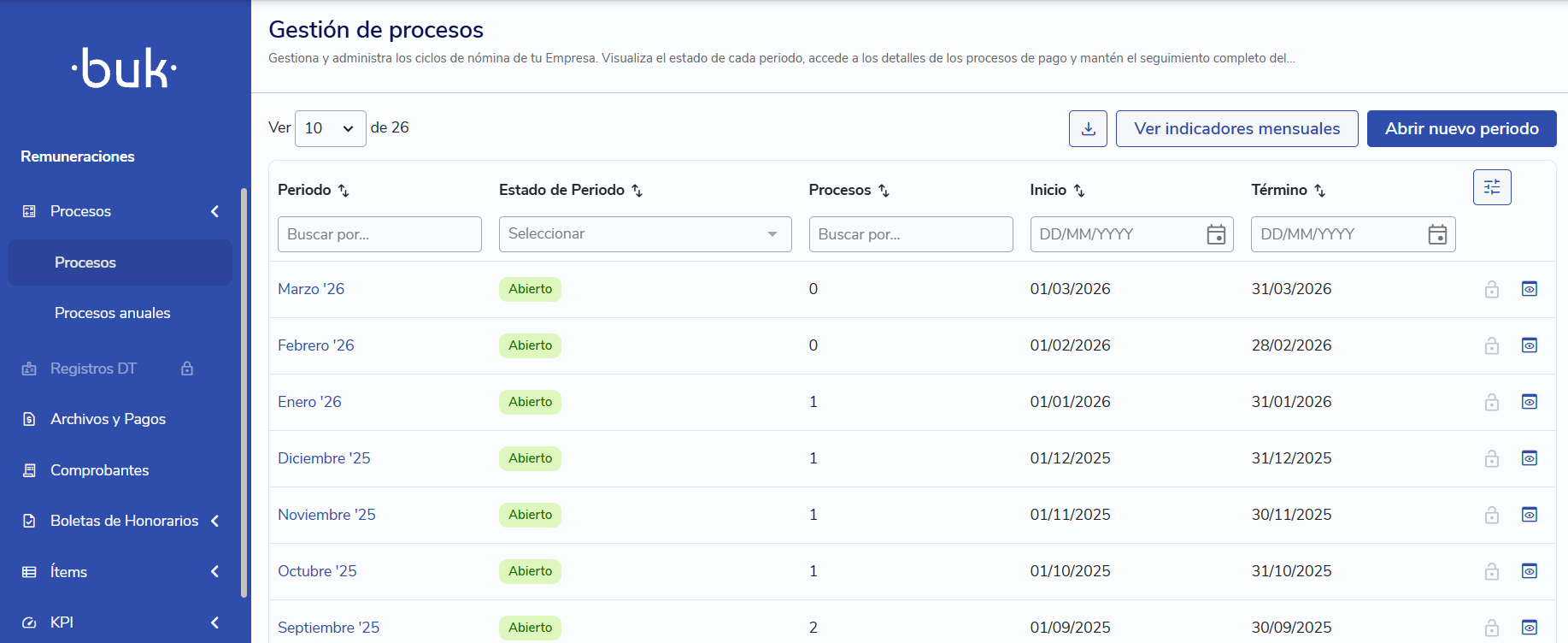Click the 01/01/2026 start date cell

(1070, 402)
